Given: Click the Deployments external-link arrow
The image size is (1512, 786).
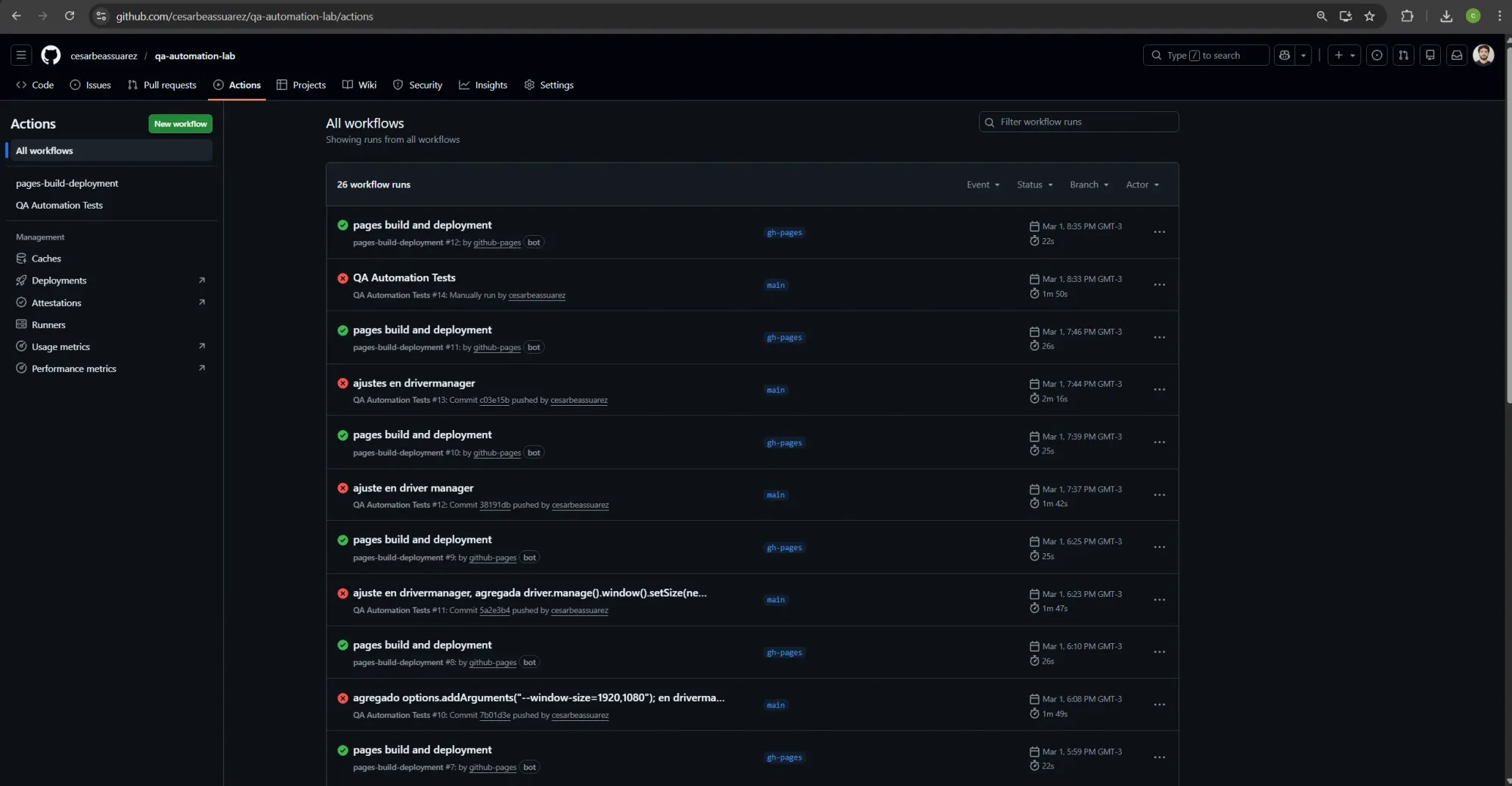Looking at the screenshot, I should pos(201,280).
